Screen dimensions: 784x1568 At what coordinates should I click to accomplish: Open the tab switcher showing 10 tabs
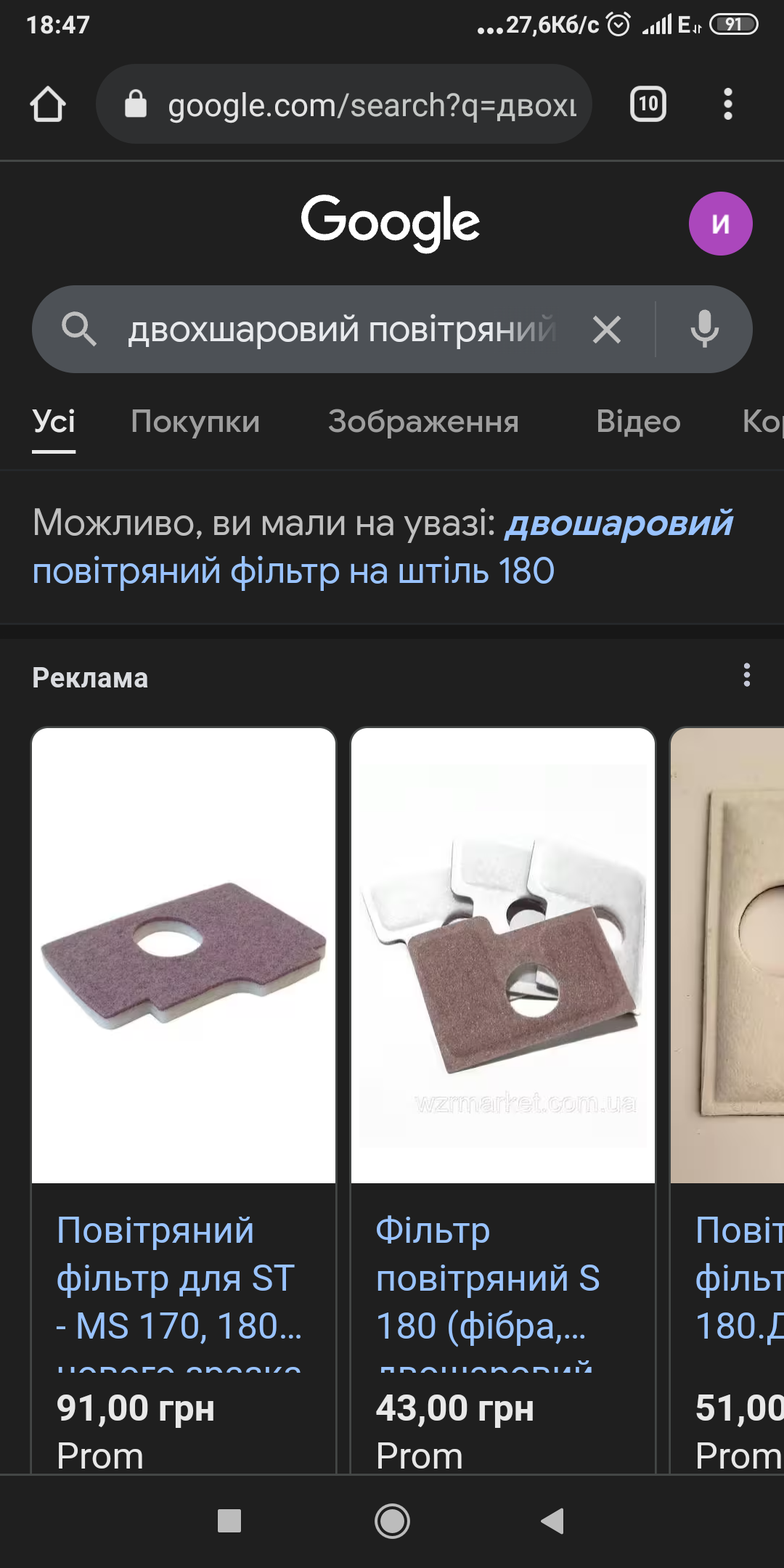click(x=648, y=104)
